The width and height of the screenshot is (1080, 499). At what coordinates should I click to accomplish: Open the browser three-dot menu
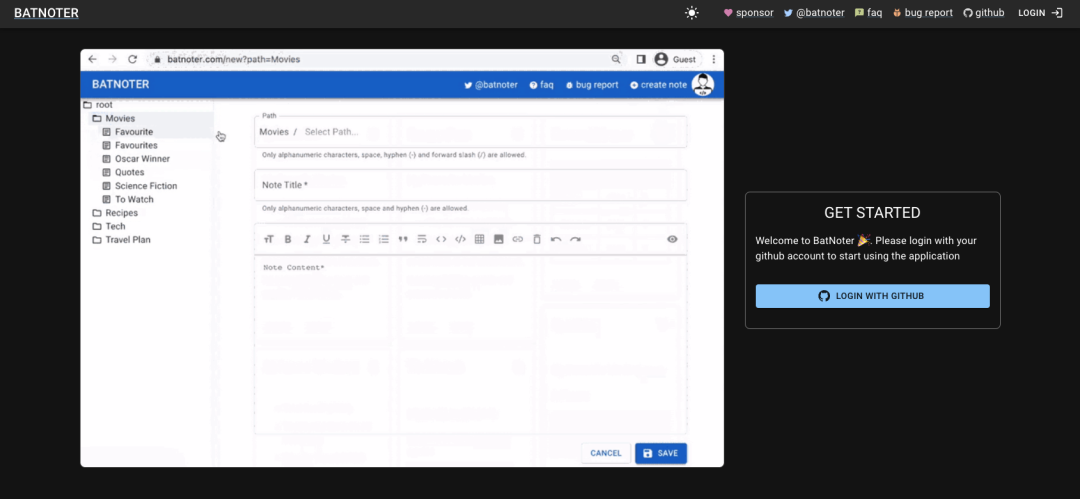tap(714, 59)
